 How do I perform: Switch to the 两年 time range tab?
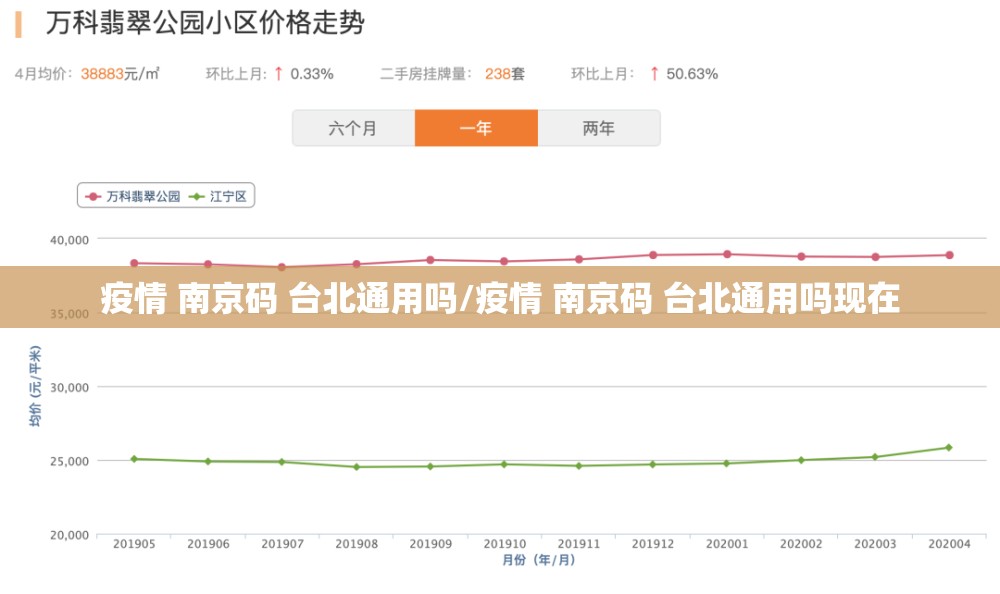click(599, 128)
